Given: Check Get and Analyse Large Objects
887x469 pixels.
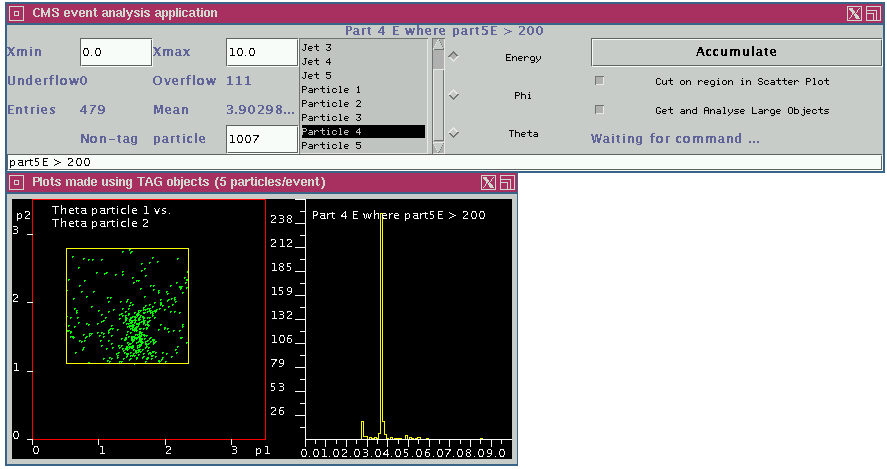Looking at the screenshot, I should point(600,110).
